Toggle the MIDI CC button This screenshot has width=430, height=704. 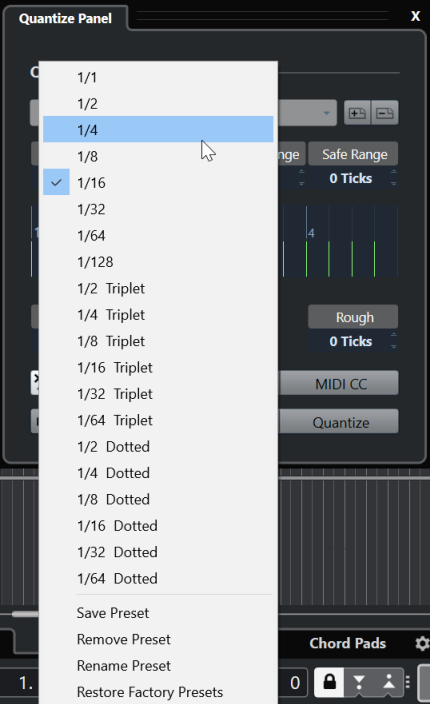point(339,383)
